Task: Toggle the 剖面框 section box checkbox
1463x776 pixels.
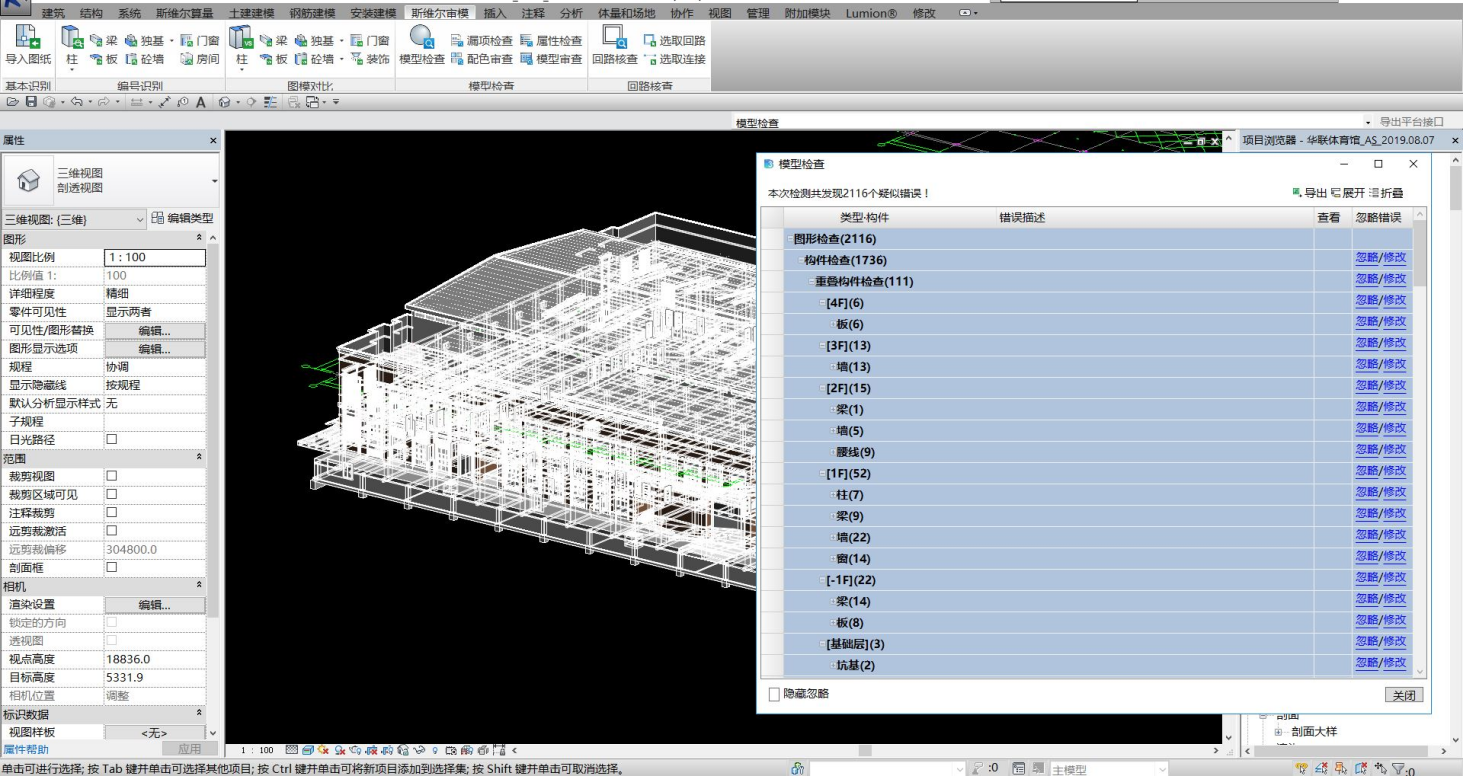Action: 112,567
